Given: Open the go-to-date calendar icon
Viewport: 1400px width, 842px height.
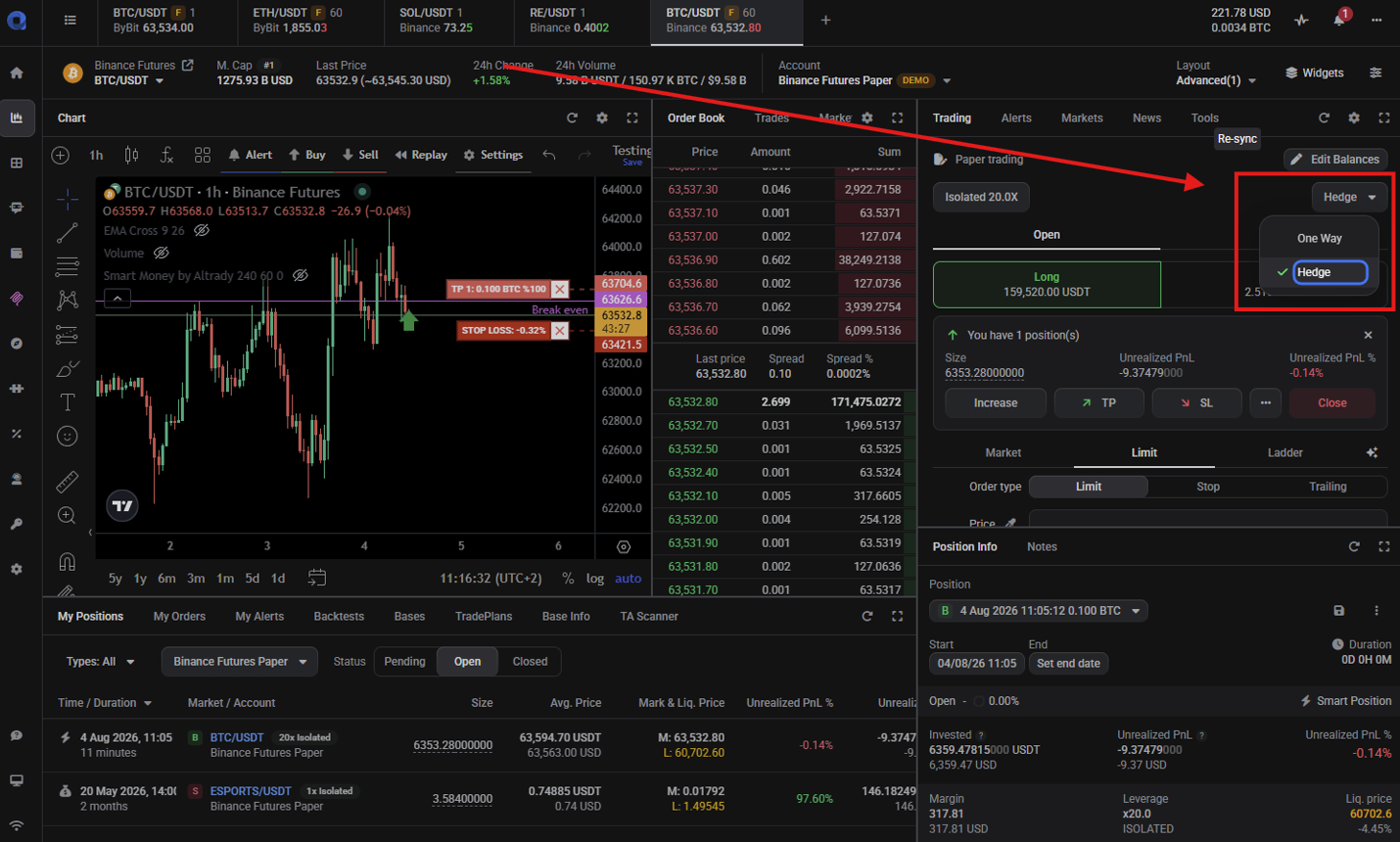Looking at the screenshot, I should point(317,578).
